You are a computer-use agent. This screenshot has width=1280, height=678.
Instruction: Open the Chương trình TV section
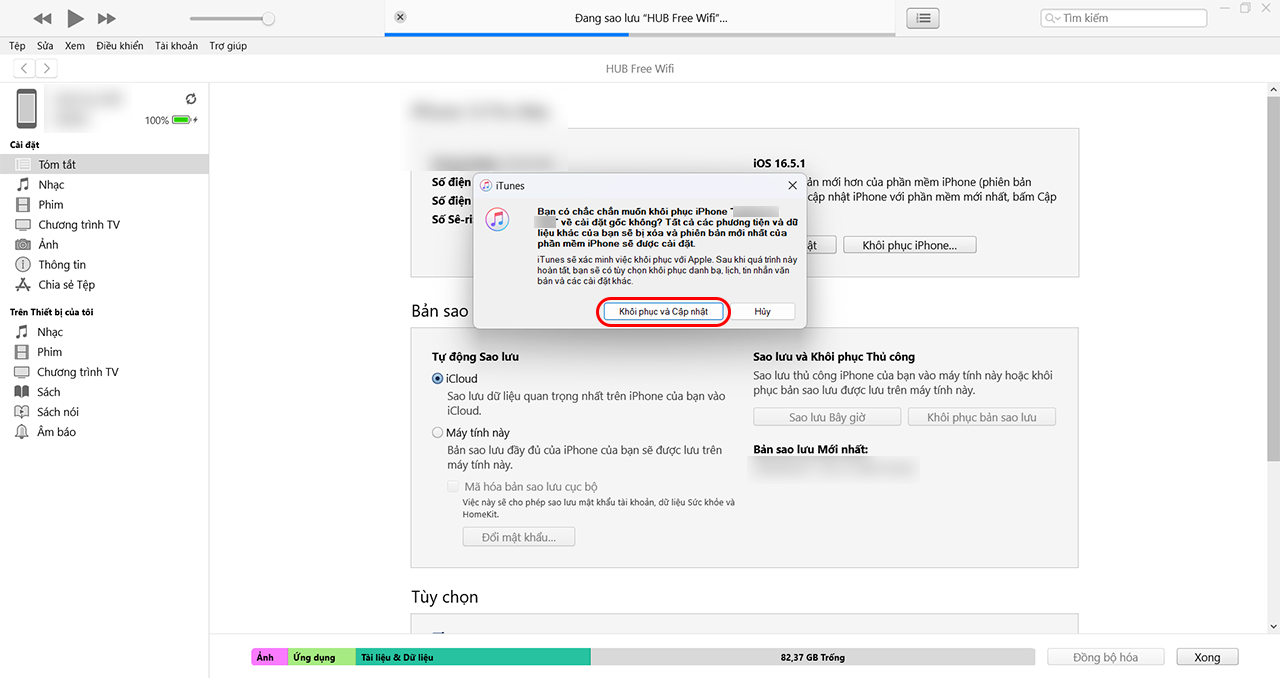(77, 224)
